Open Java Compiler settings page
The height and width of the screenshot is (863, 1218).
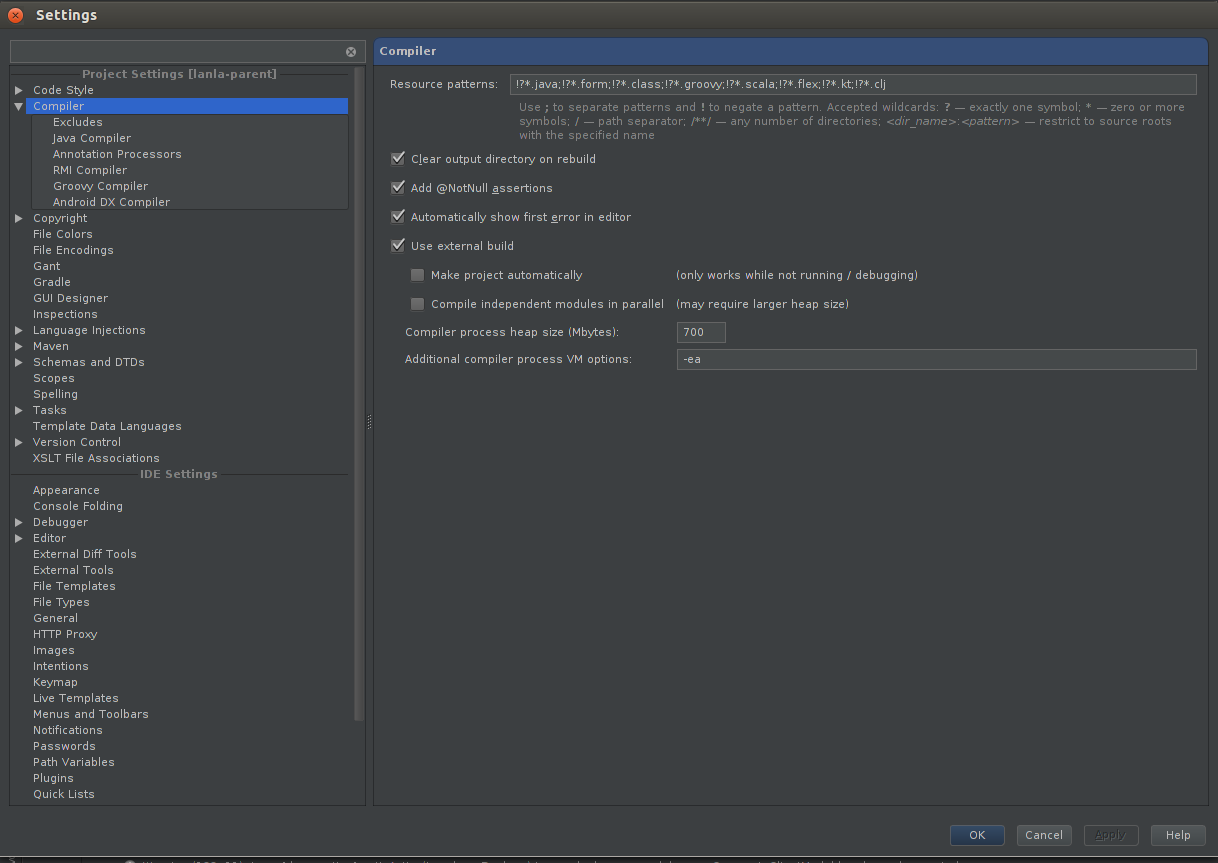click(92, 138)
